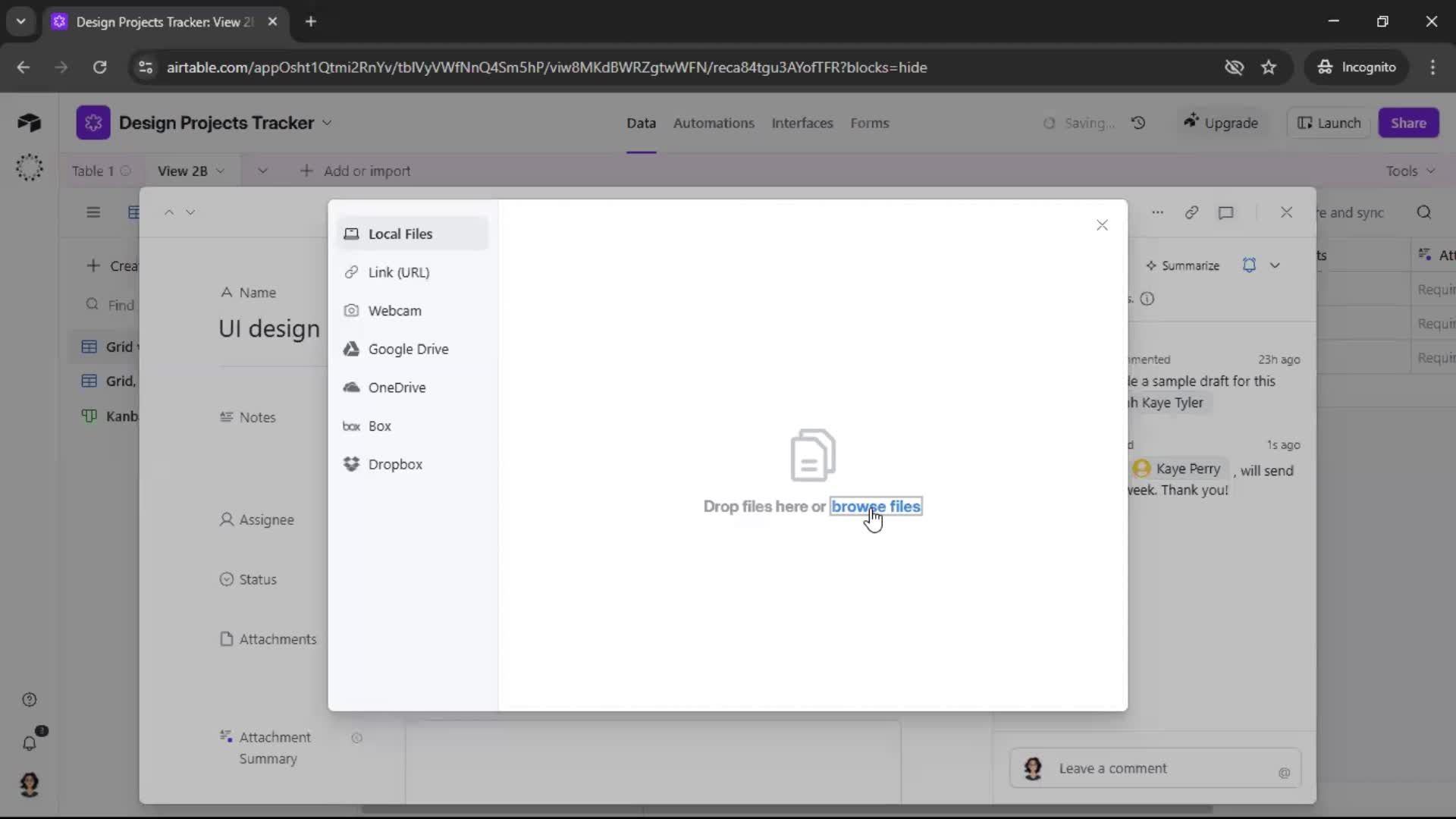This screenshot has height=819, width=1456.
Task: Open the Interfaces tab
Action: (x=802, y=123)
